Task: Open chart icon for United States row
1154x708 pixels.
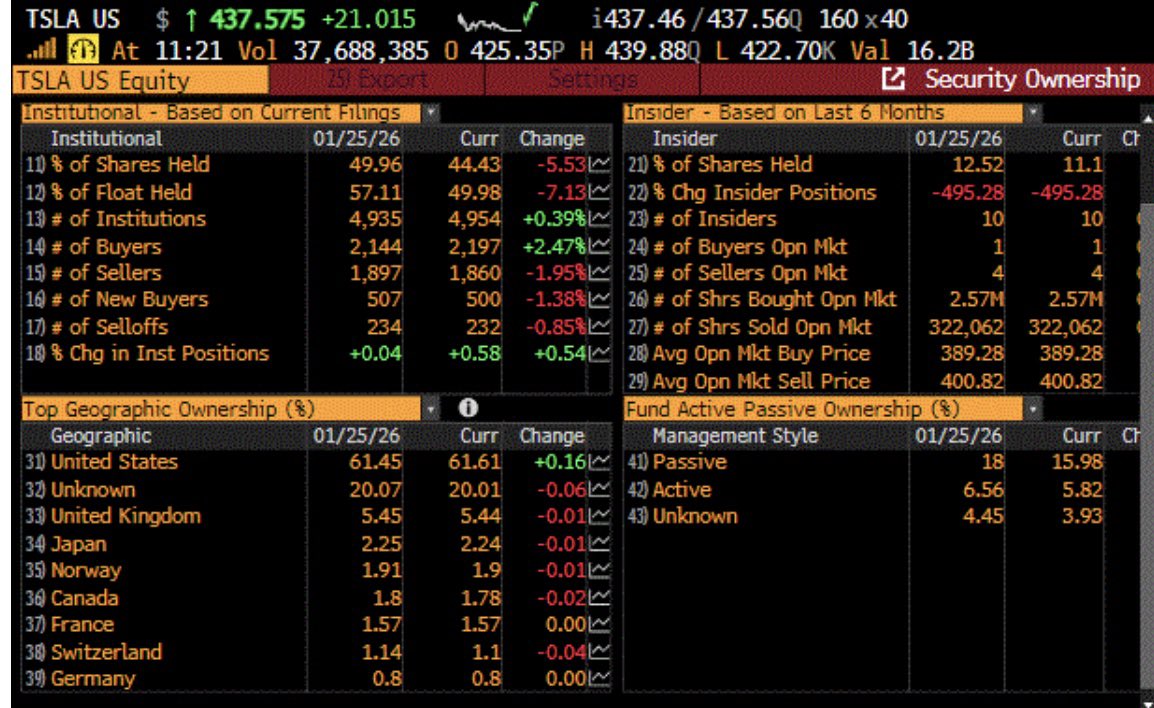Action: pyautogui.click(x=599, y=462)
